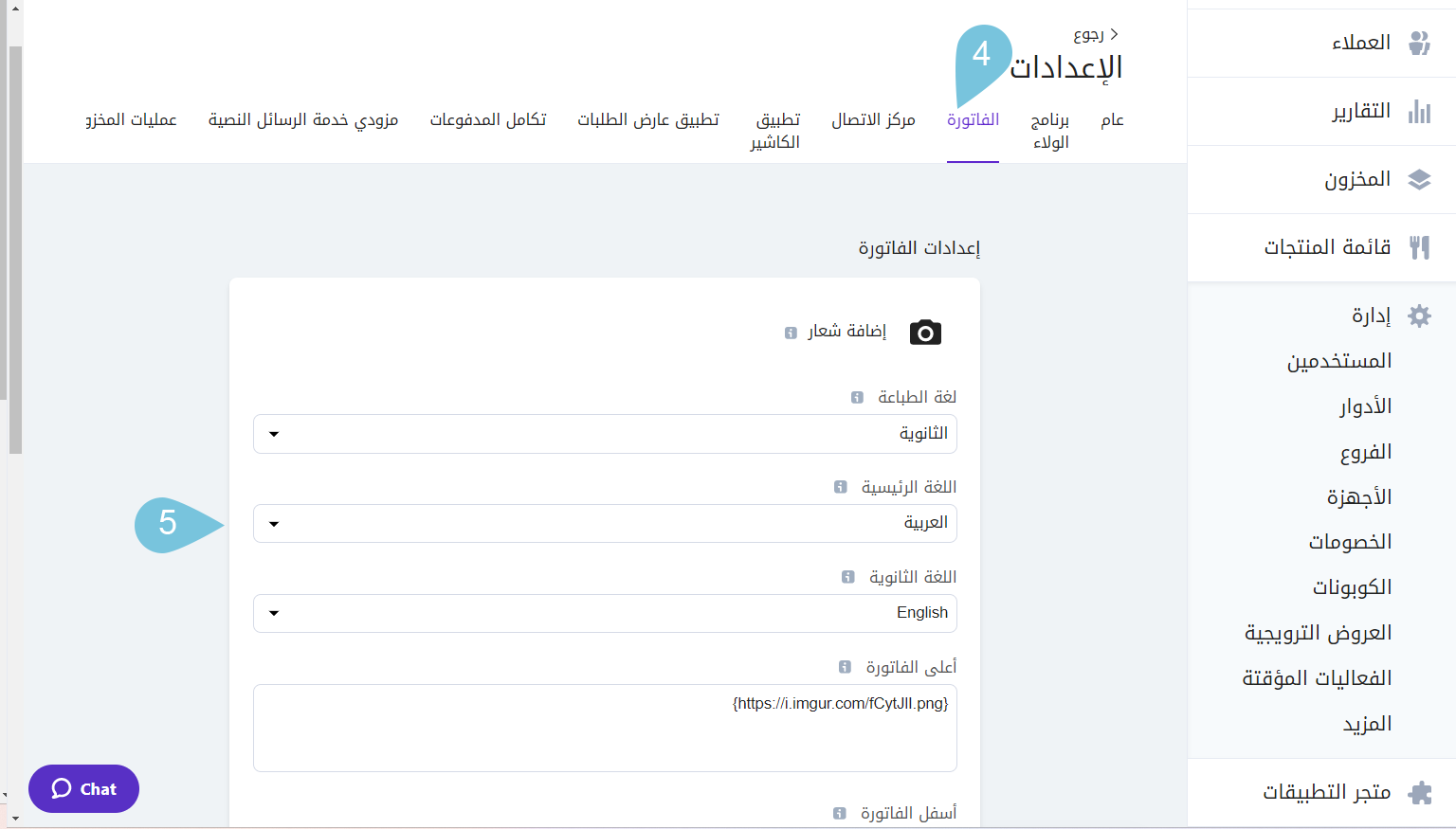Click the أعلى الفاتورة header text field
1456x829 pixels.
pos(605,728)
